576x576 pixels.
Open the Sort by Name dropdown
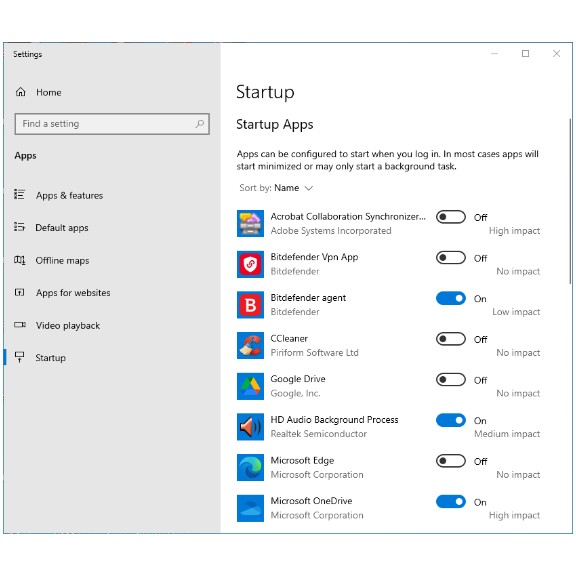point(276,188)
